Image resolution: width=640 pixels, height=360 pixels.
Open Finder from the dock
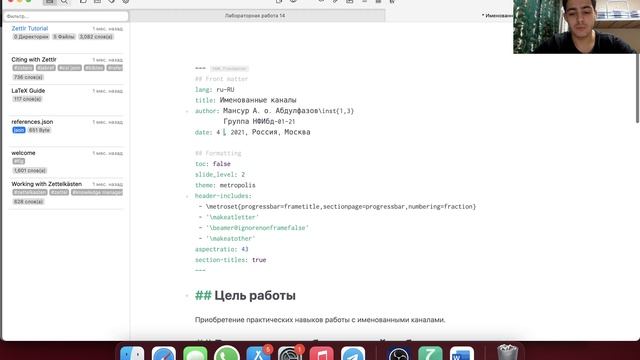tap(132, 353)
